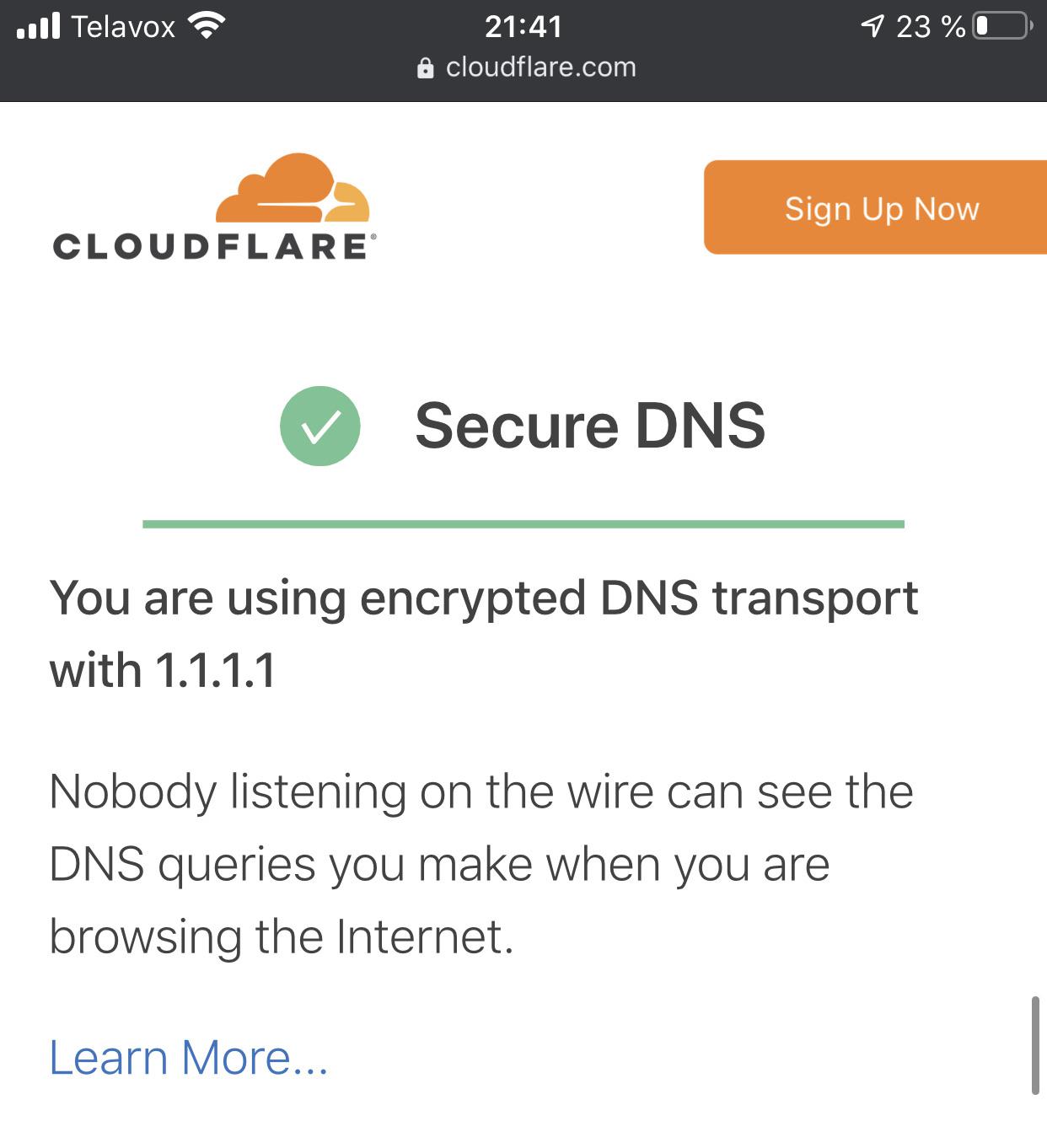Tap the Wi-Fi status icon
The height and width of the screenshot is (1148, 1047).
pyautogui.click(x=207, y=25)
